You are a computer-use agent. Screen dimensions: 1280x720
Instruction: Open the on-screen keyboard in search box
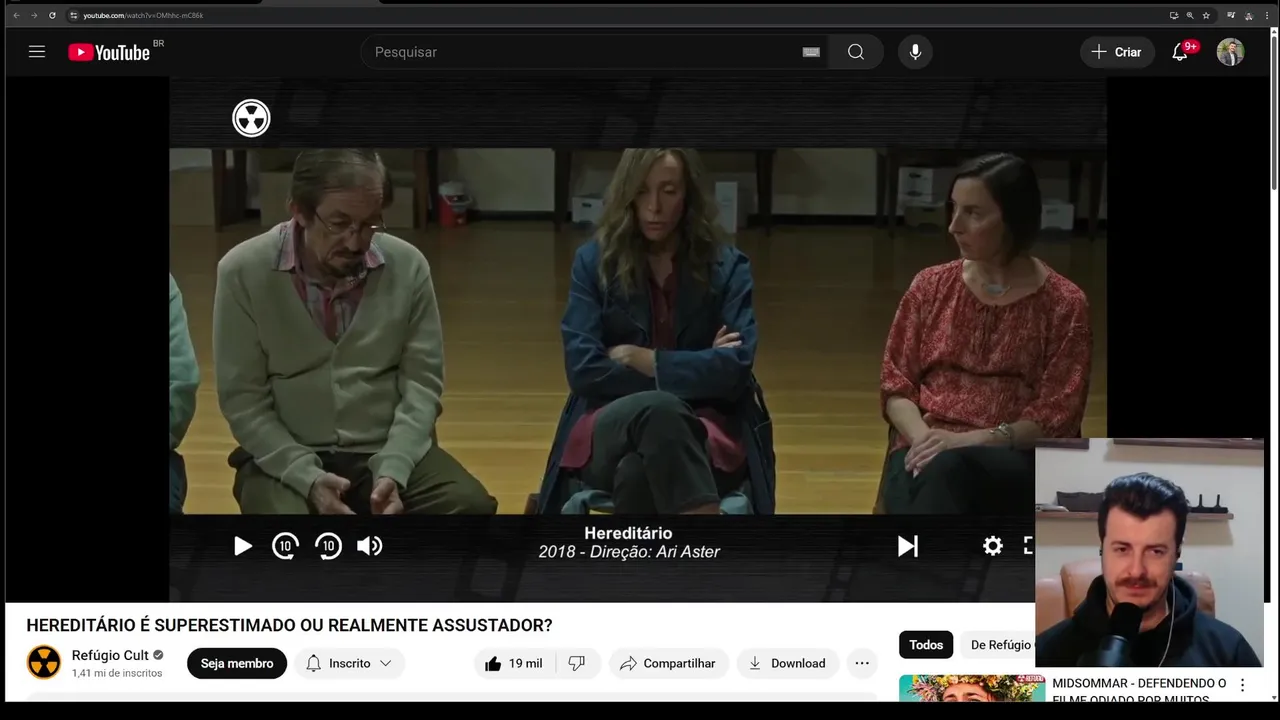(x=811, y=52)
